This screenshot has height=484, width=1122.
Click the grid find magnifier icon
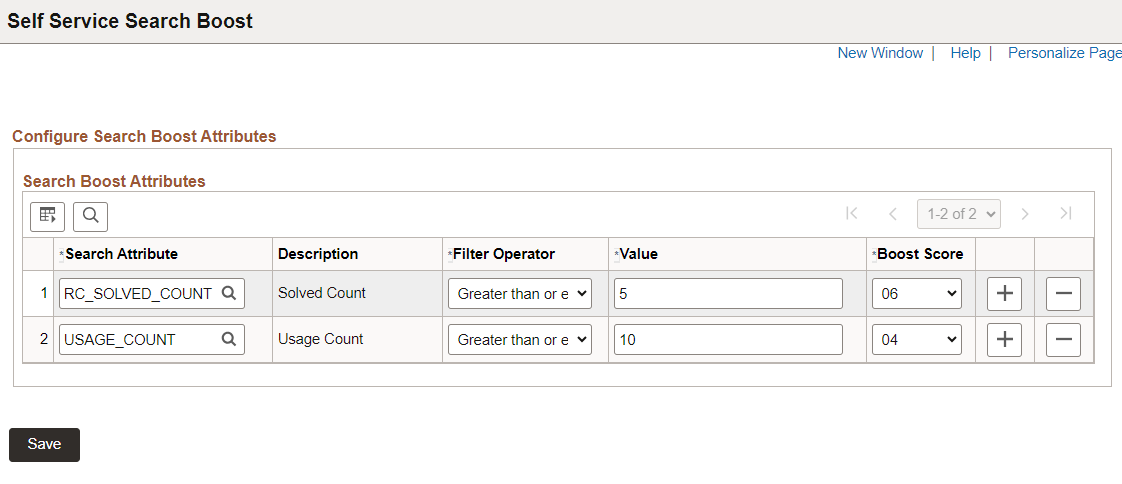[91, 216]
